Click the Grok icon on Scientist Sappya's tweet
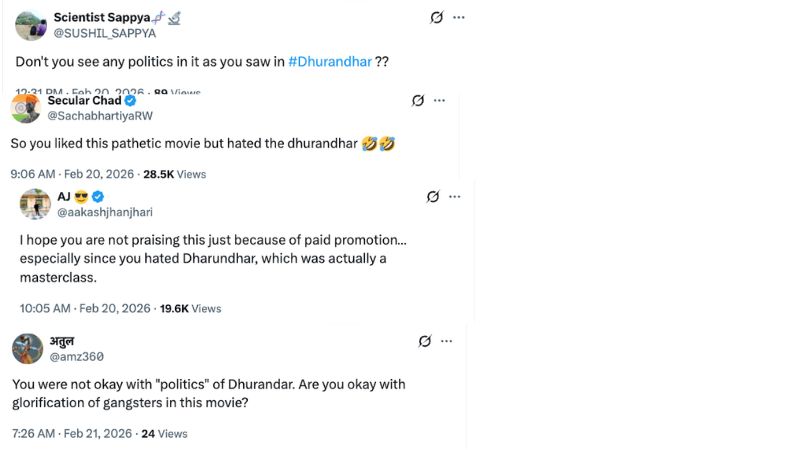This screenshot has height=450, width=800. (436, 18)
